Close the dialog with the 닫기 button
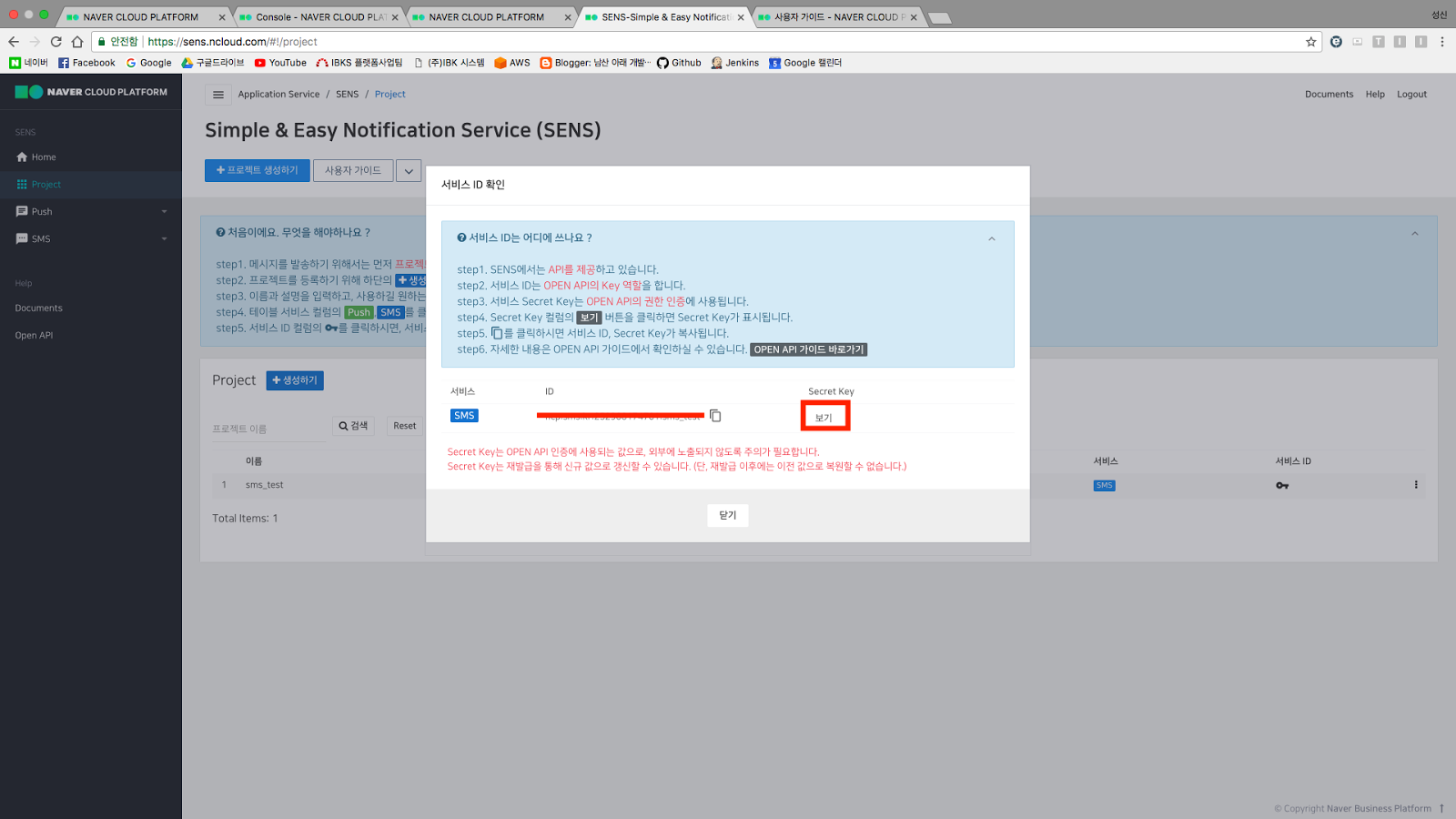The height and width of the screenshot is (819, 1456). [728, 515]
